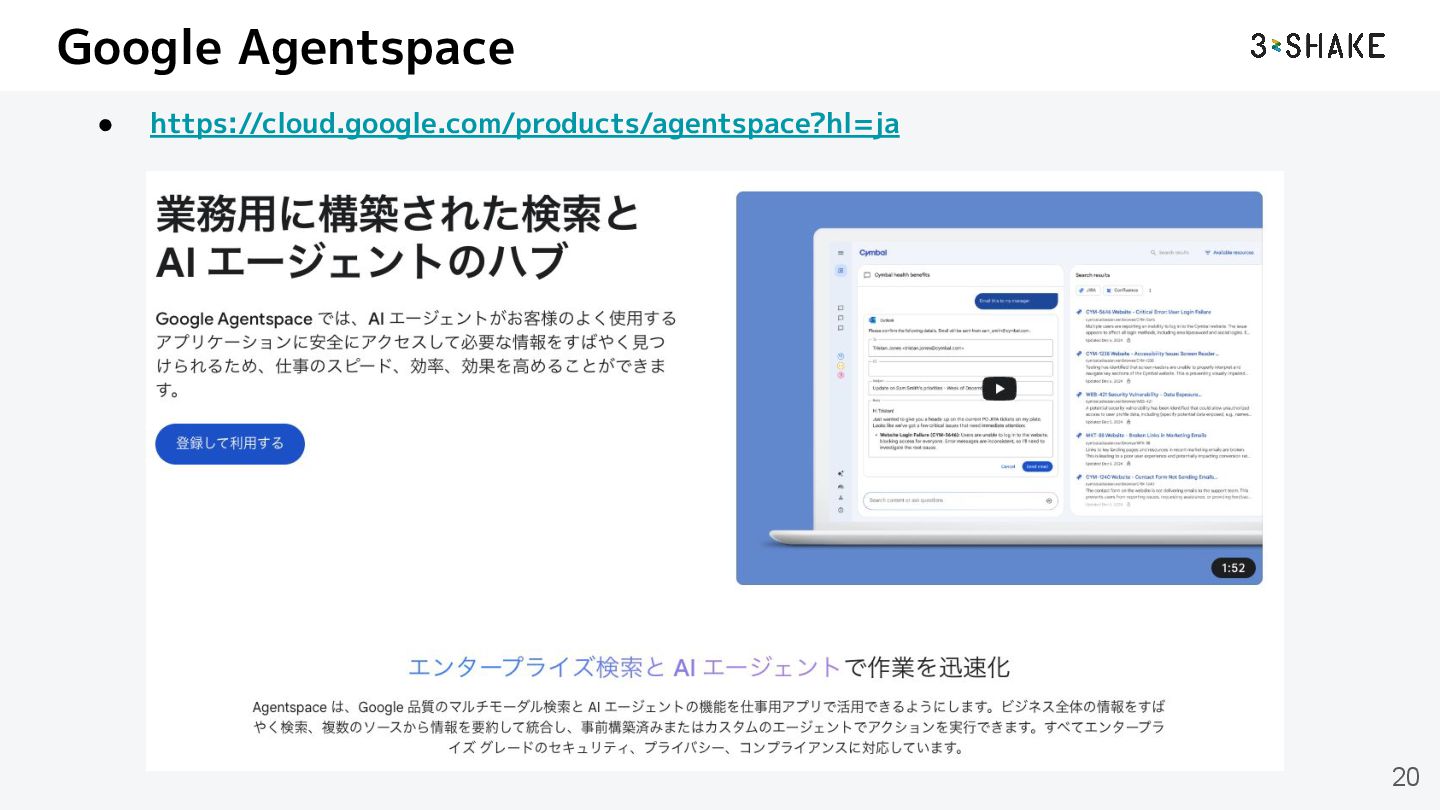Open WEB-421 Security Vulnerability result
Screen dimensions: 1440x810
(x=1143, y=394)
